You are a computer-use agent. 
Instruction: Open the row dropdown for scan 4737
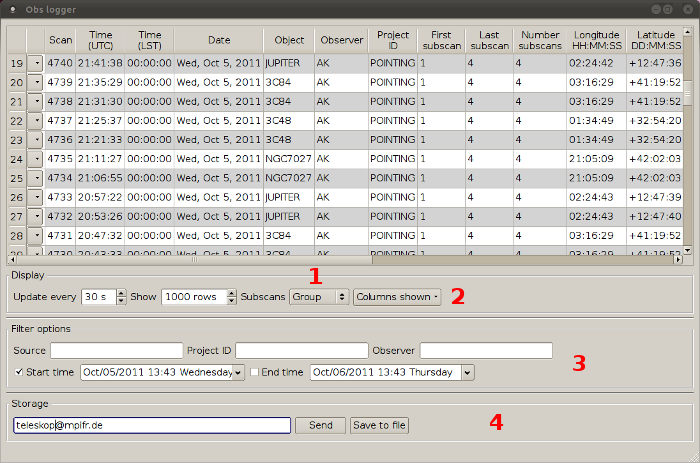(35, 121)
